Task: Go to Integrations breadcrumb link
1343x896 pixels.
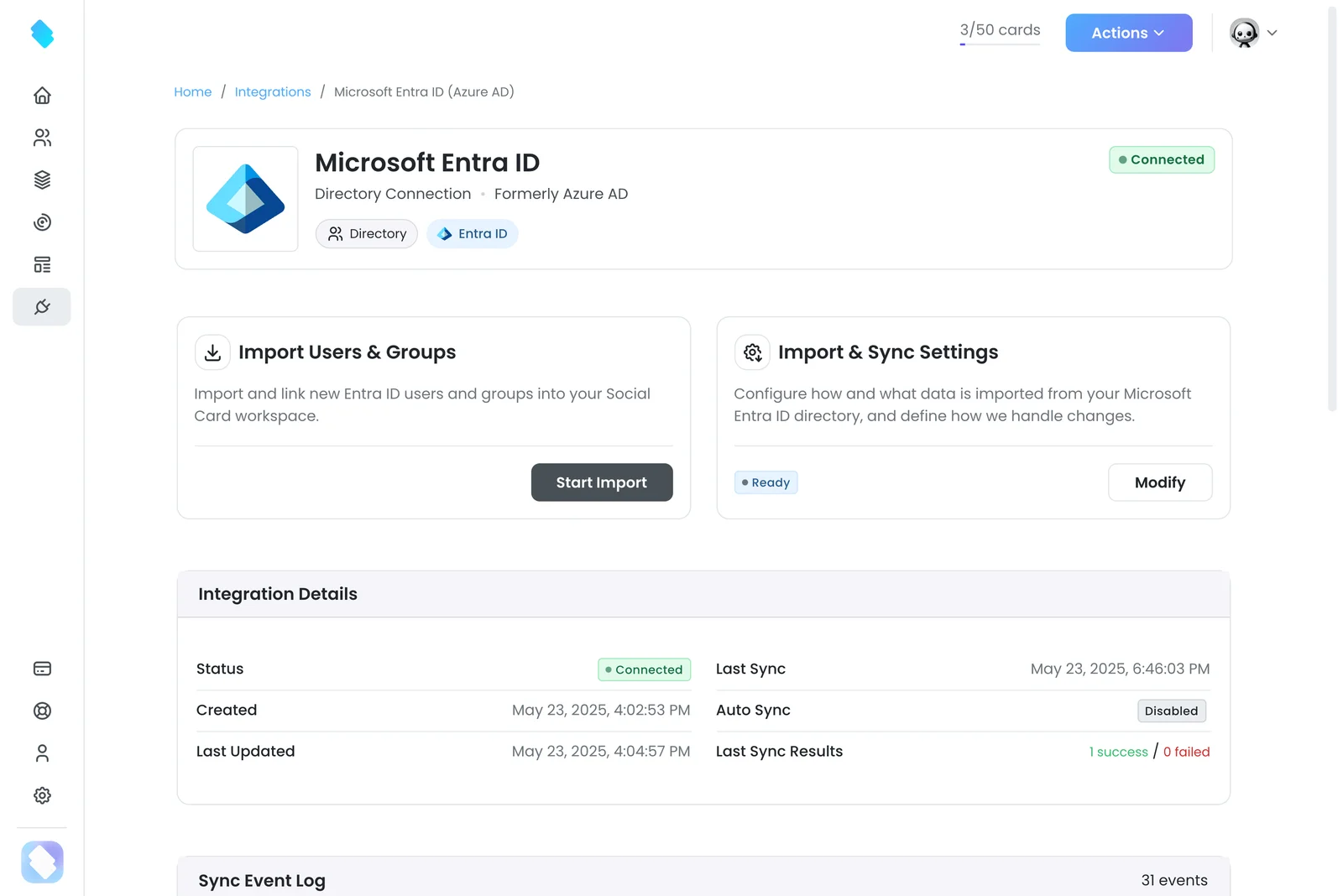Action: click(273, 91)
